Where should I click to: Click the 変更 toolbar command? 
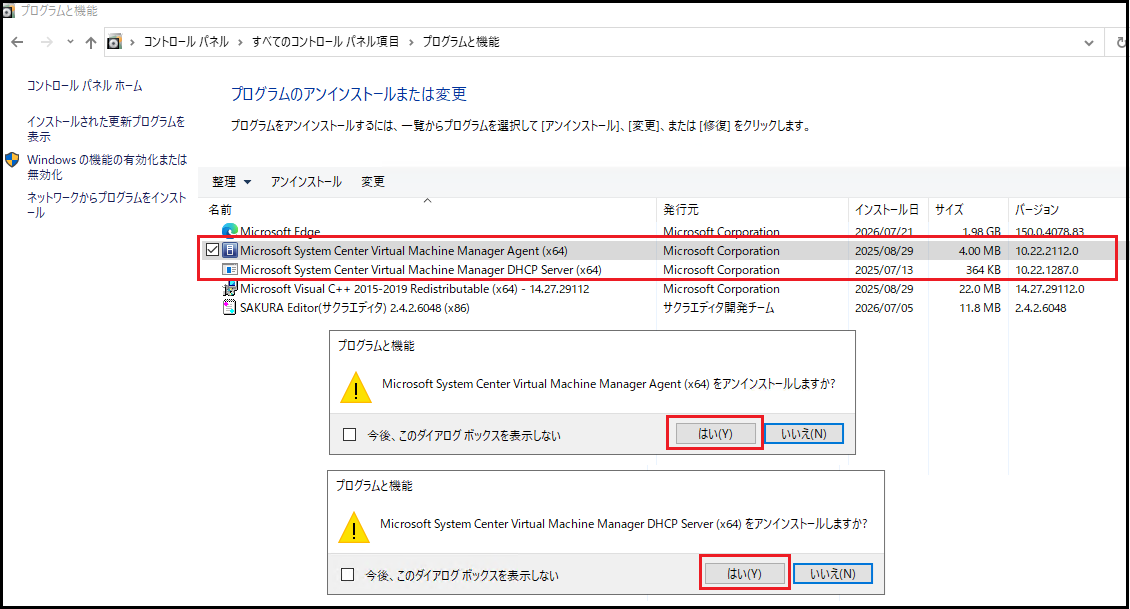(373, 182)
